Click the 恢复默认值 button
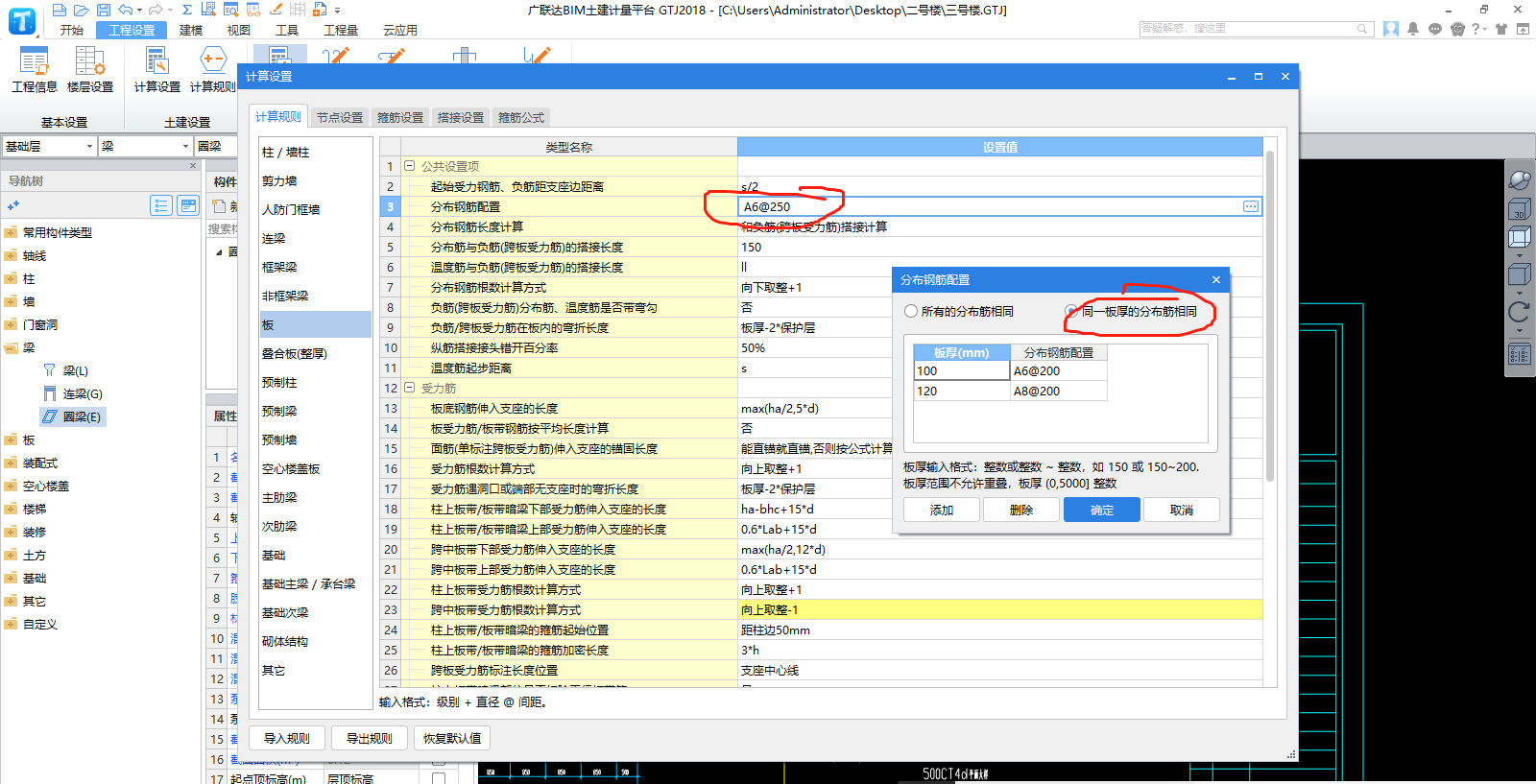 452,738
